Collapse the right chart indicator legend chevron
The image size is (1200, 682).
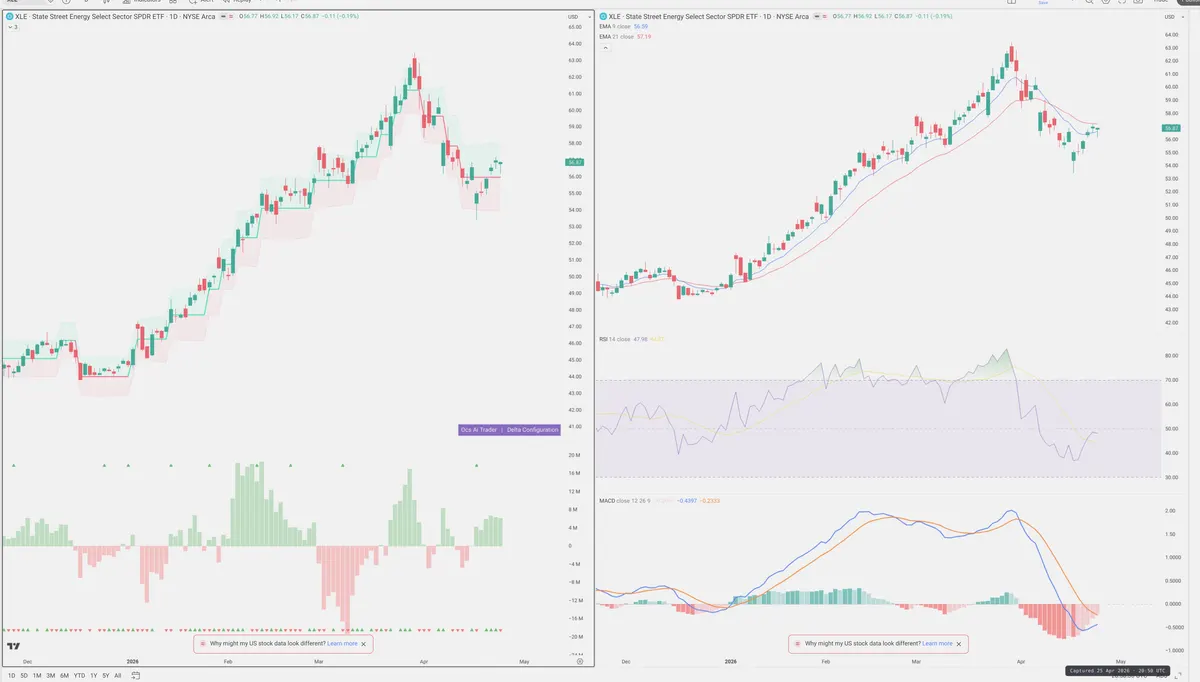pos(606,48)
